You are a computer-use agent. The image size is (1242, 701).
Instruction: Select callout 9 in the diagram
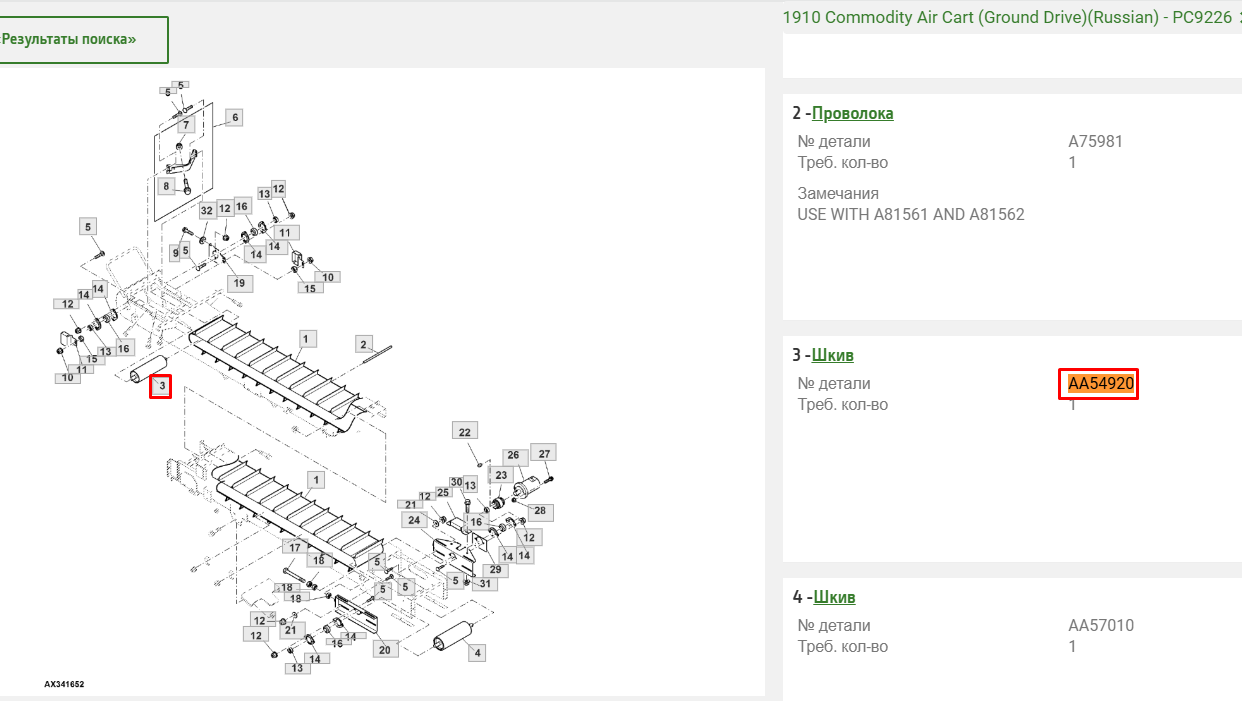[175, 252]
